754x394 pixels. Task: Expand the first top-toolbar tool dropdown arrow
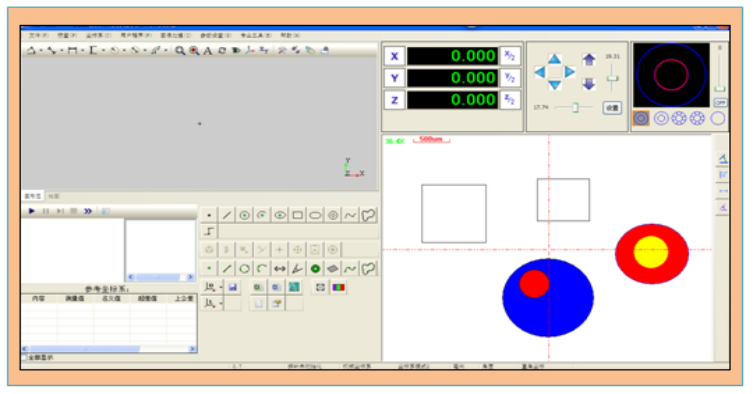(41, 51)
